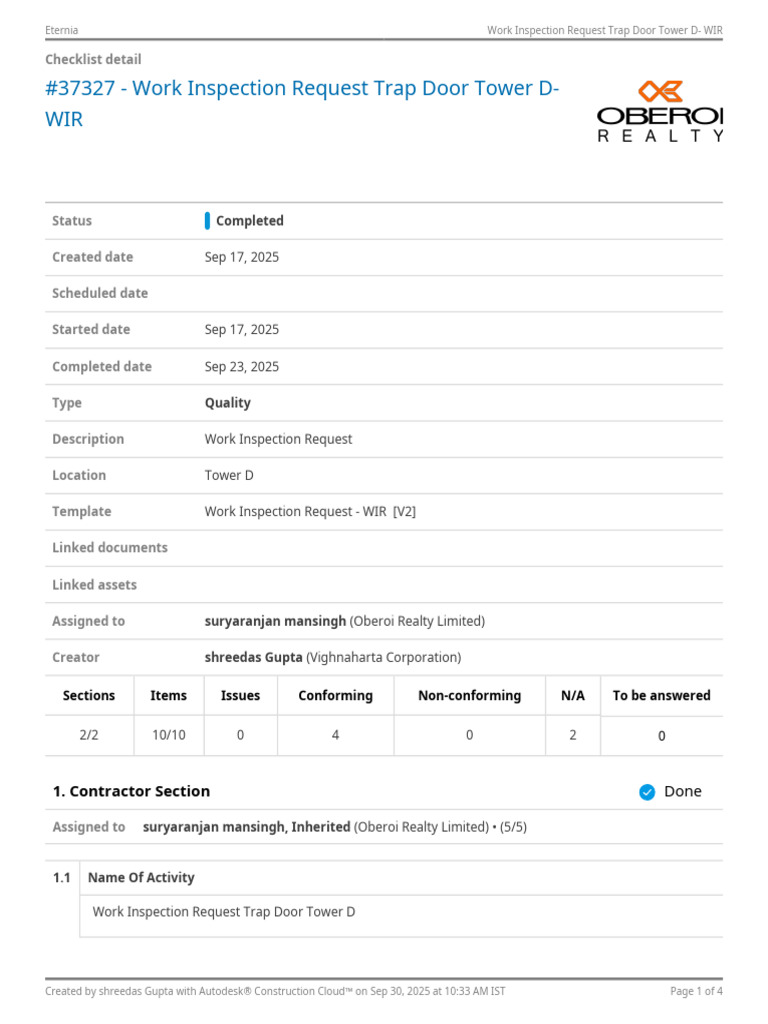The width and height of the screenshot is (768, 1024).
Task: Click the blue Done checkmark icon
Action: 647,792
